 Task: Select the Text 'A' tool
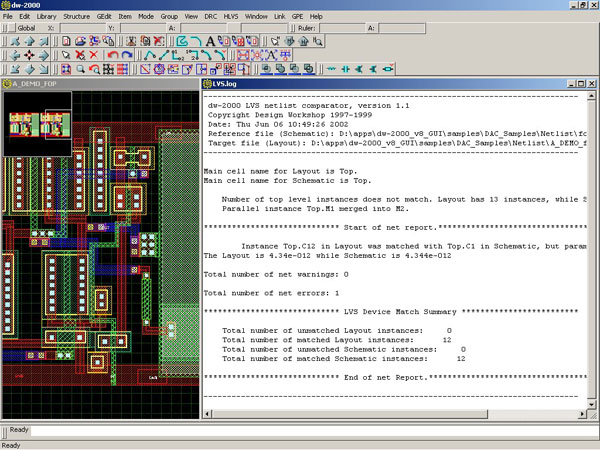pyautogui.click(x=211, y=41)
